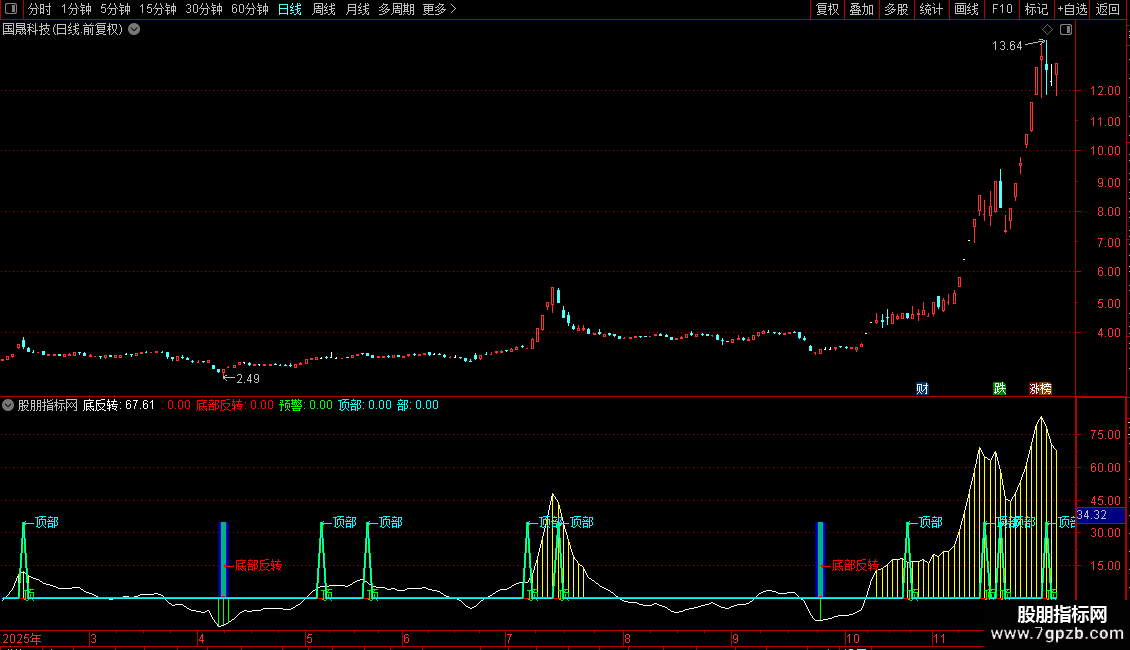This screenshot has width=1130, height=650.
Task: Click the 复权 button
Action: click(x=827, y=9)
